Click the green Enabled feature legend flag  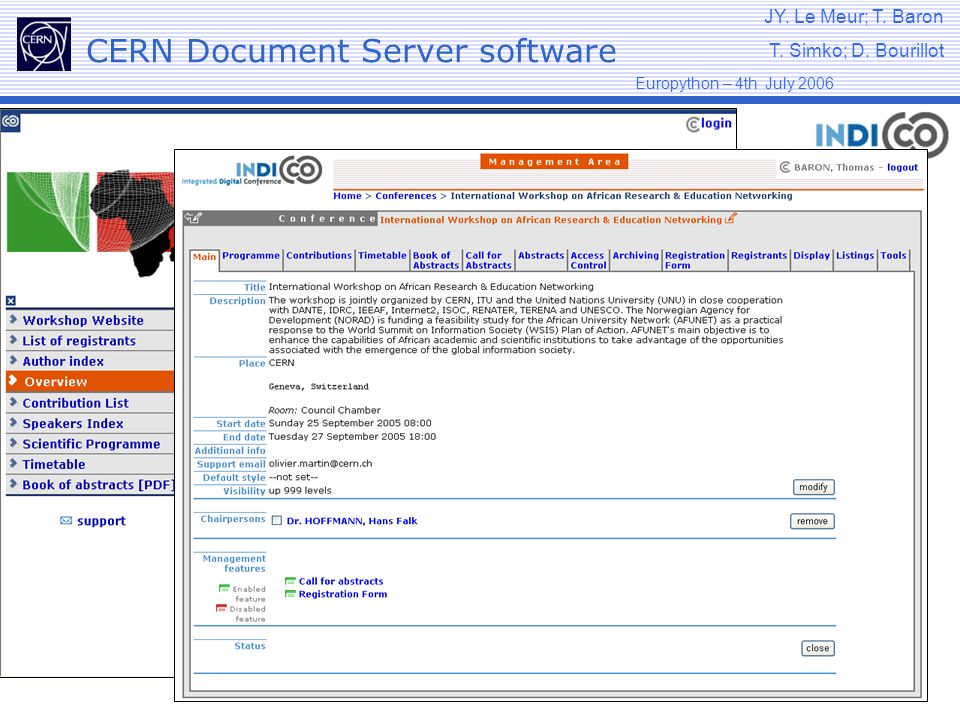224,588
